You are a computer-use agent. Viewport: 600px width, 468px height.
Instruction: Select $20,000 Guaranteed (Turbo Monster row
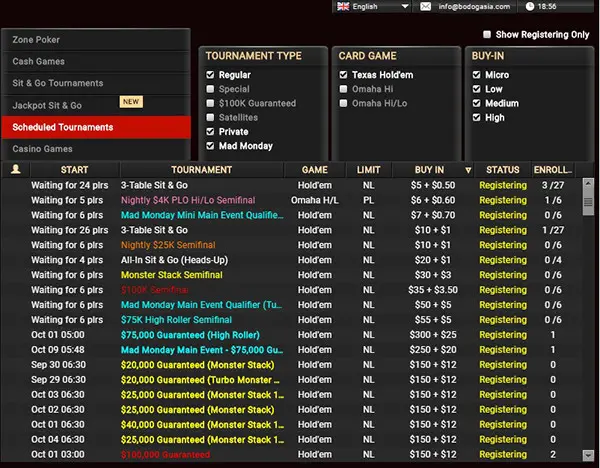point(292,380)
